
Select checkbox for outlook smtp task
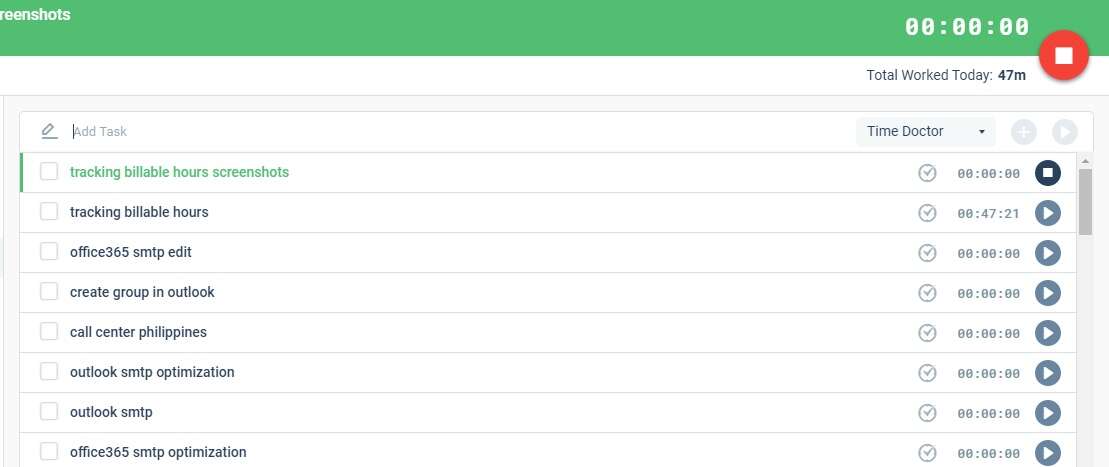tap(49, 412)
